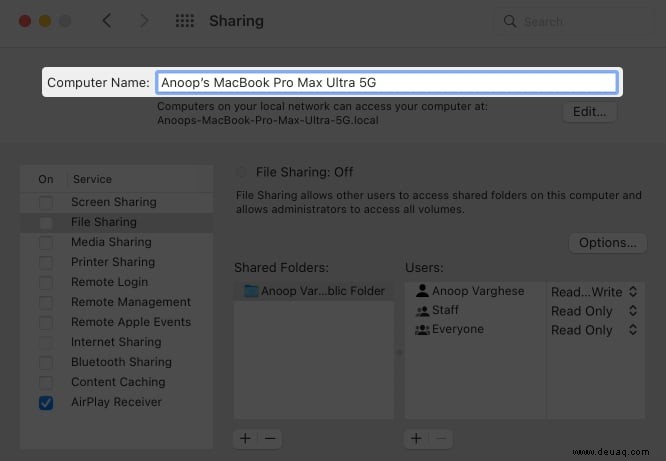The image size is (666, 461).
Task: Select Bluetooth Sharing service row
Action: [116, 362]
